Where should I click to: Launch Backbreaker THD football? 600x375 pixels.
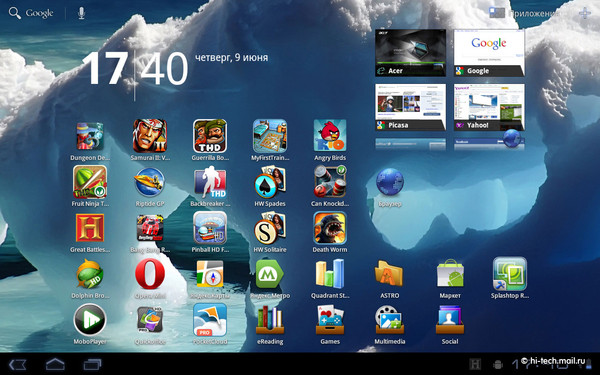tap(210, 182)
